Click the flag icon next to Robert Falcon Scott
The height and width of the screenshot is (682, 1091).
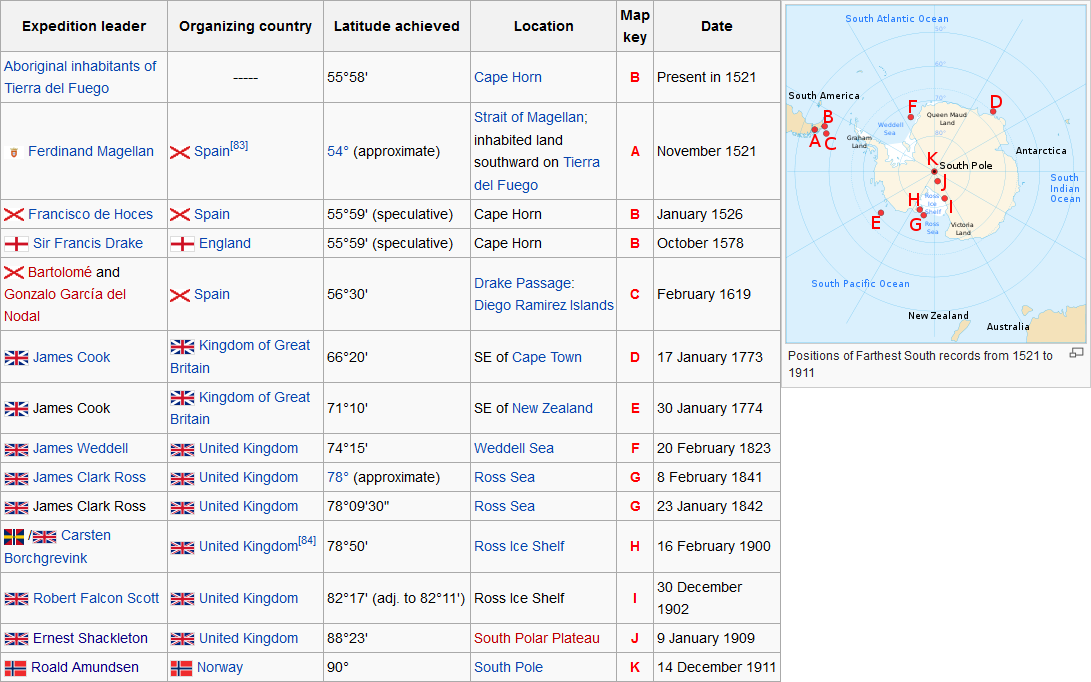(16, 599)
